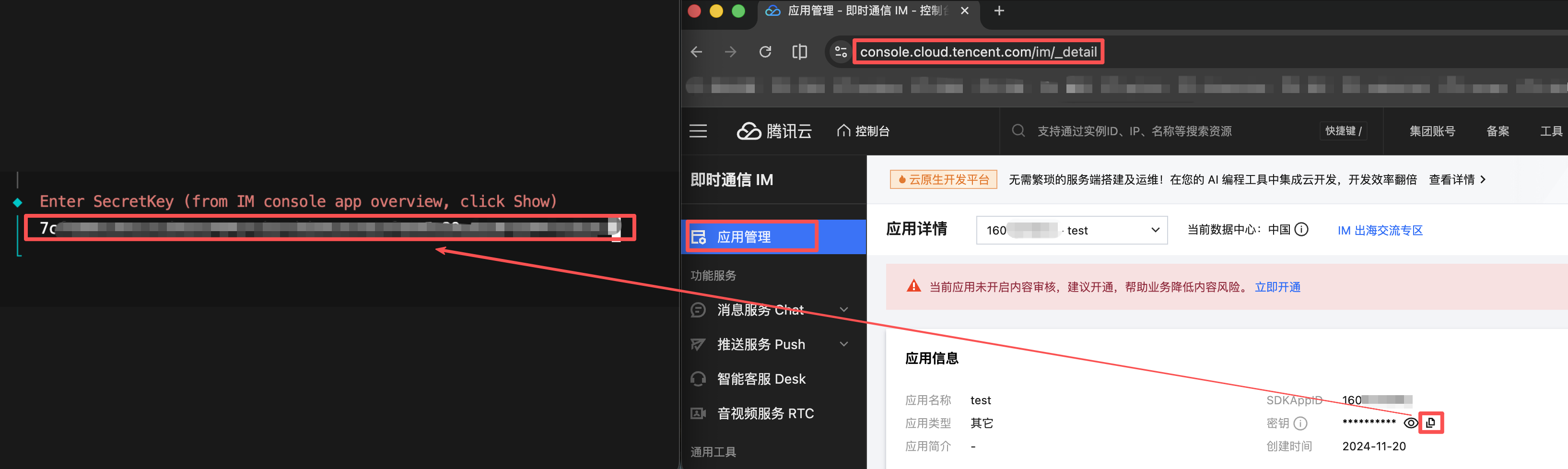Click the 应用类型 value 其它
The image size is (1568, 469).
click(981, 423)
